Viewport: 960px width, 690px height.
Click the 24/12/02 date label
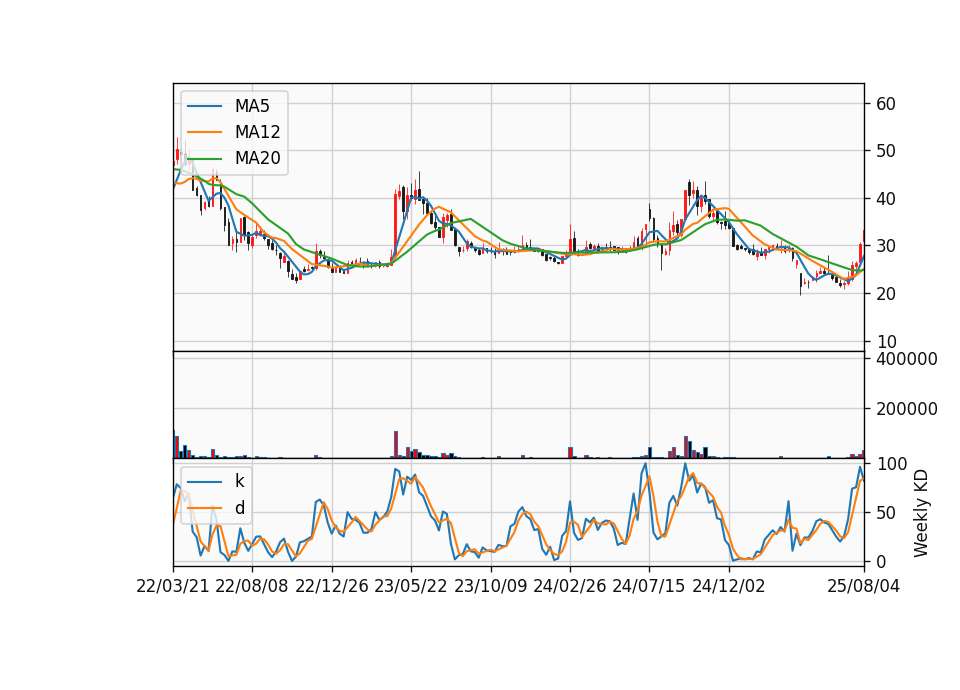pos(729,586)
